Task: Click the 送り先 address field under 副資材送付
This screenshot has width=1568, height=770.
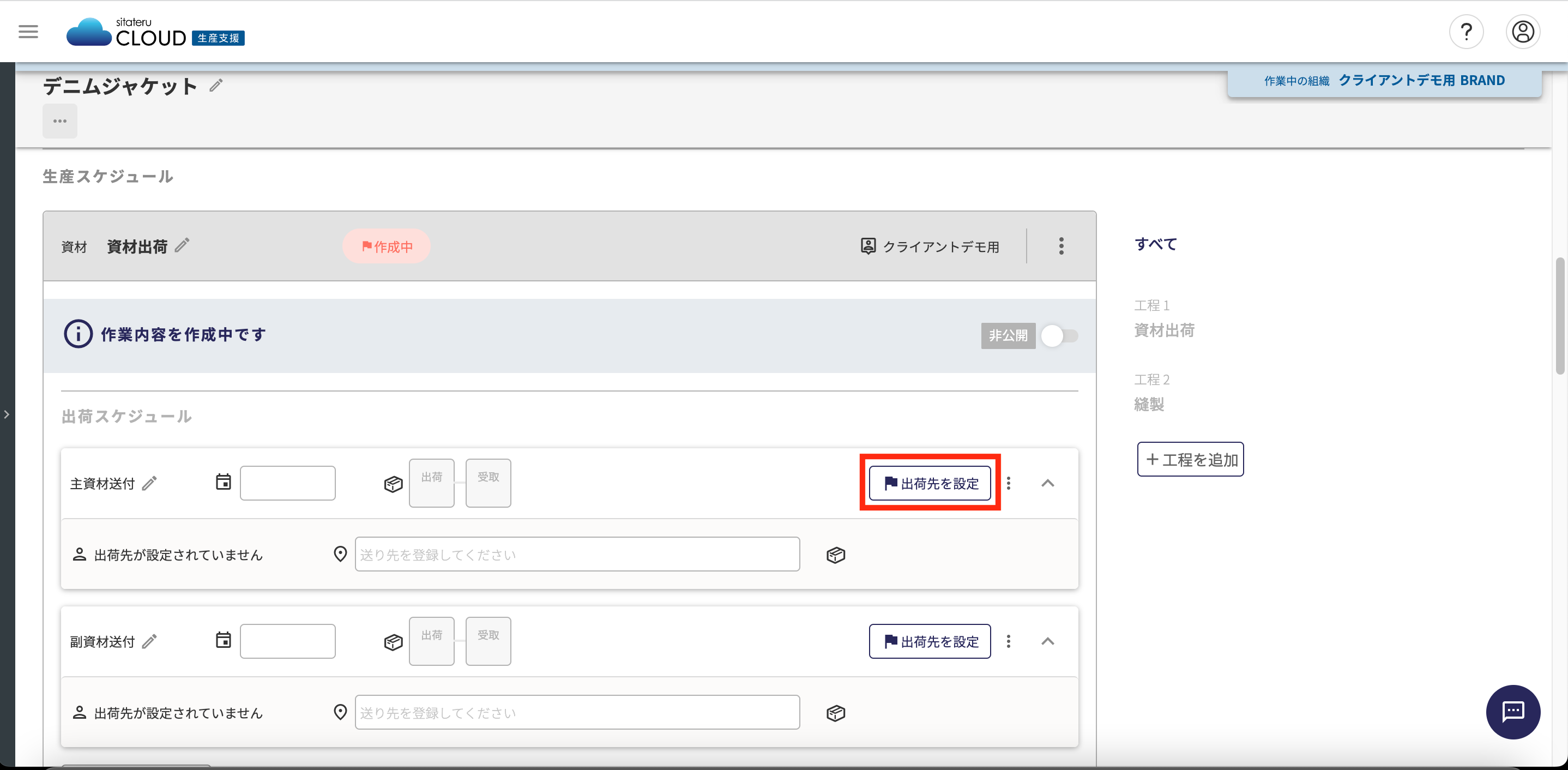Action: [x=577, y=713]
